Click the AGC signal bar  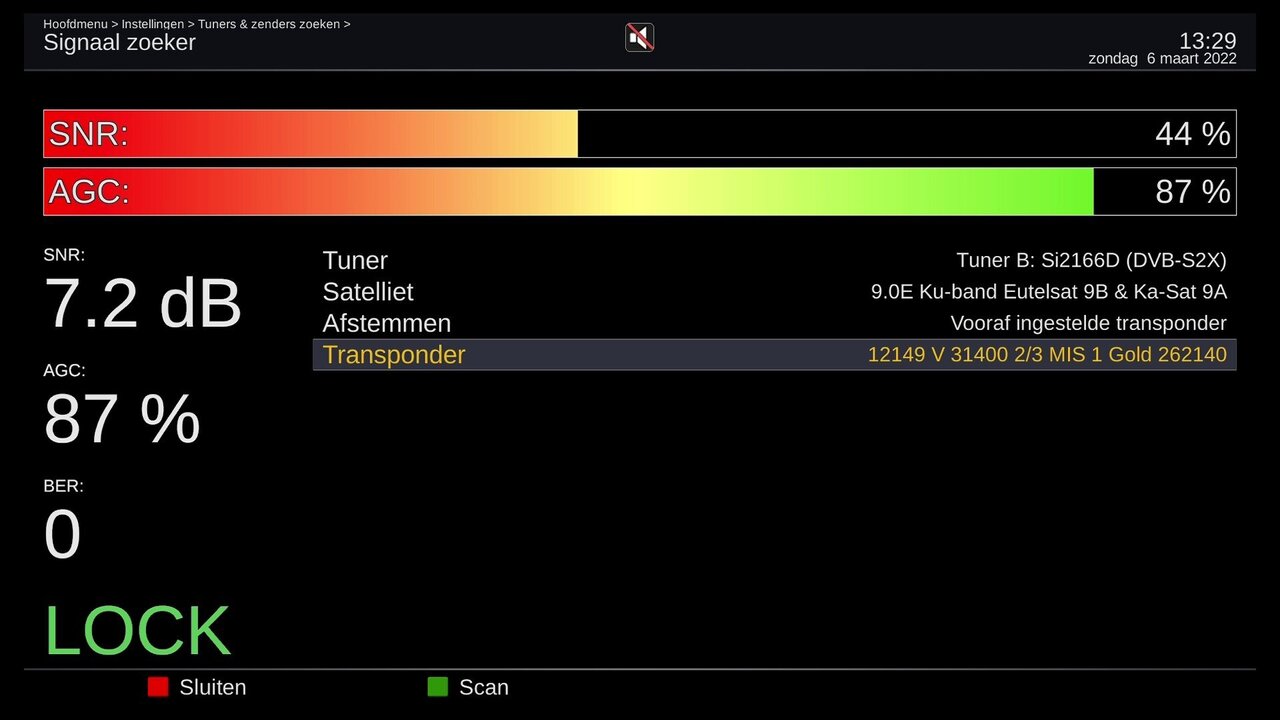point(639,192)
